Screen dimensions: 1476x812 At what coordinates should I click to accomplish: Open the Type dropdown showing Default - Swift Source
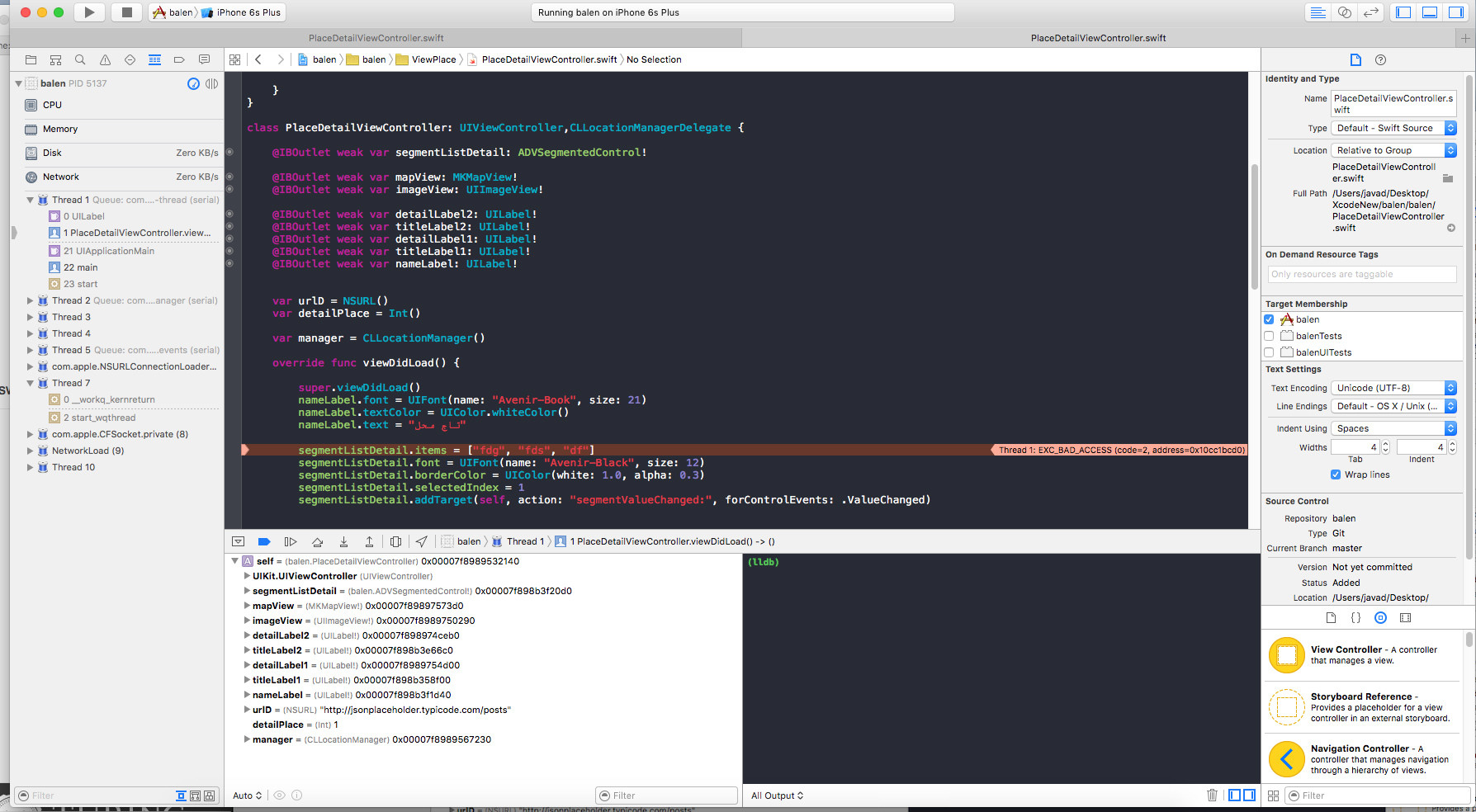(x=1393, y=128)
